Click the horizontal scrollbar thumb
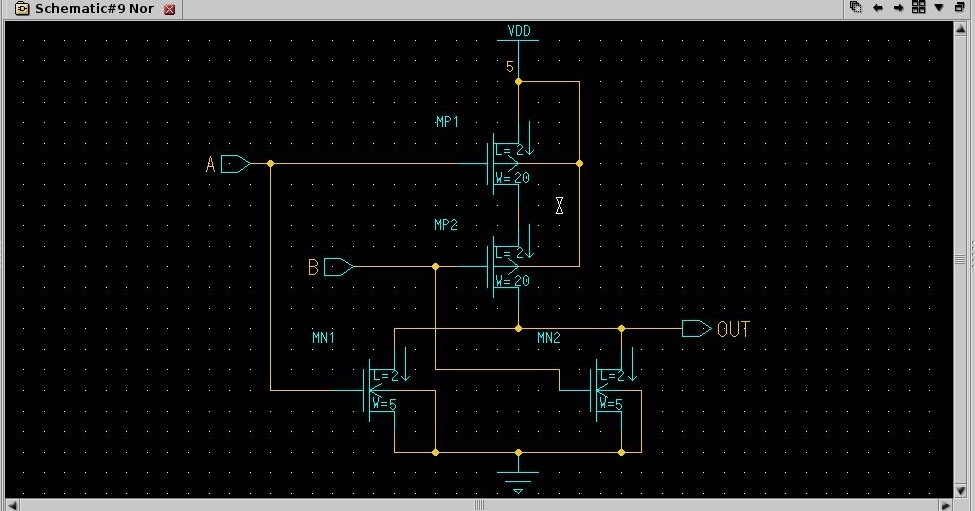975x511 pixels. [x=479, y=505]
